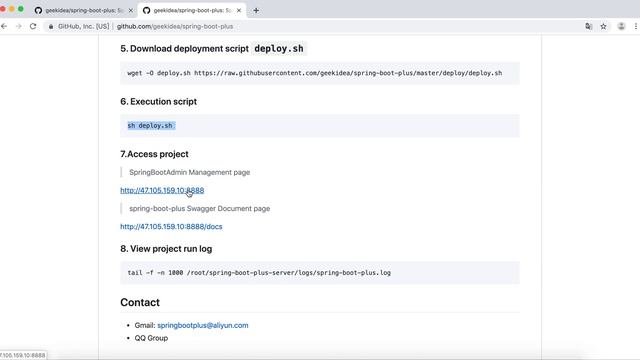This screenshot has width=640, height=360.
Task: Click the '6. Execution script' heading
Action: click(x=158, y=102)
